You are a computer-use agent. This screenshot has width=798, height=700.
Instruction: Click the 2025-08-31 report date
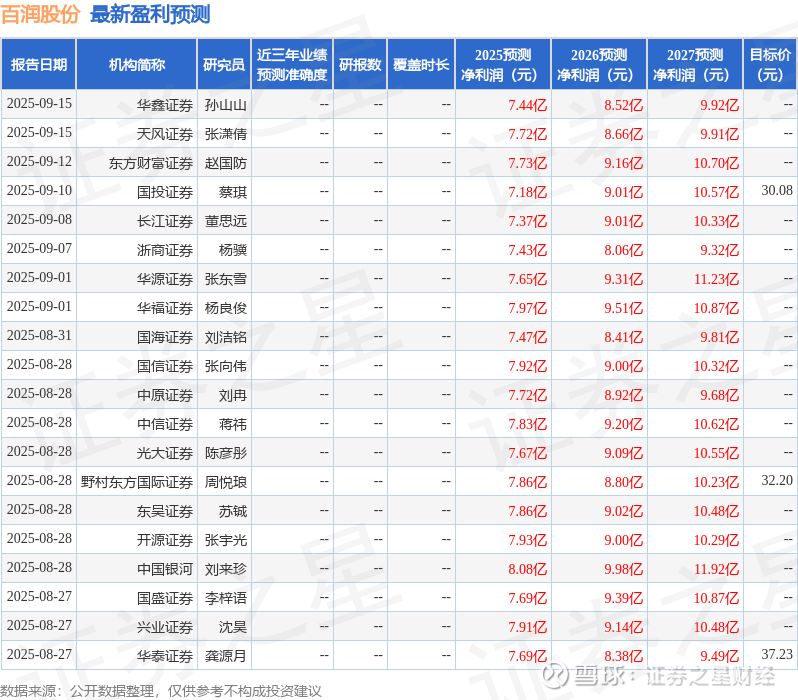click(x=39, y=335)
